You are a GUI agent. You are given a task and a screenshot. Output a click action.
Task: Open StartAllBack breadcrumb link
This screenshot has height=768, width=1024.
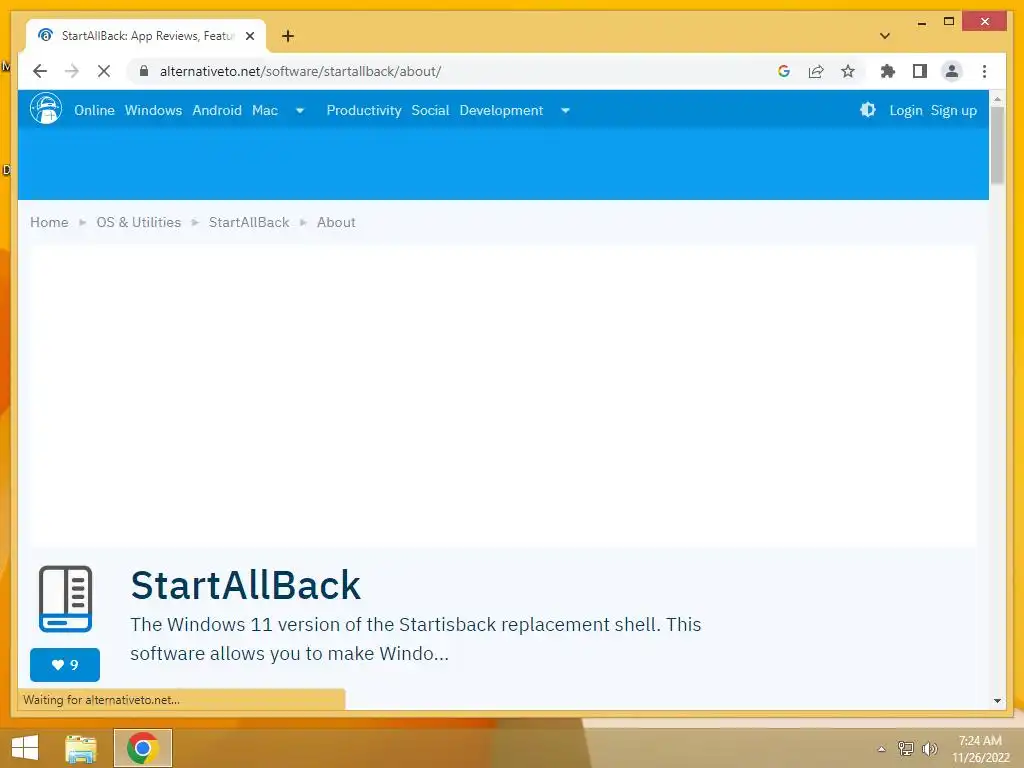click(x=249, y=222)
